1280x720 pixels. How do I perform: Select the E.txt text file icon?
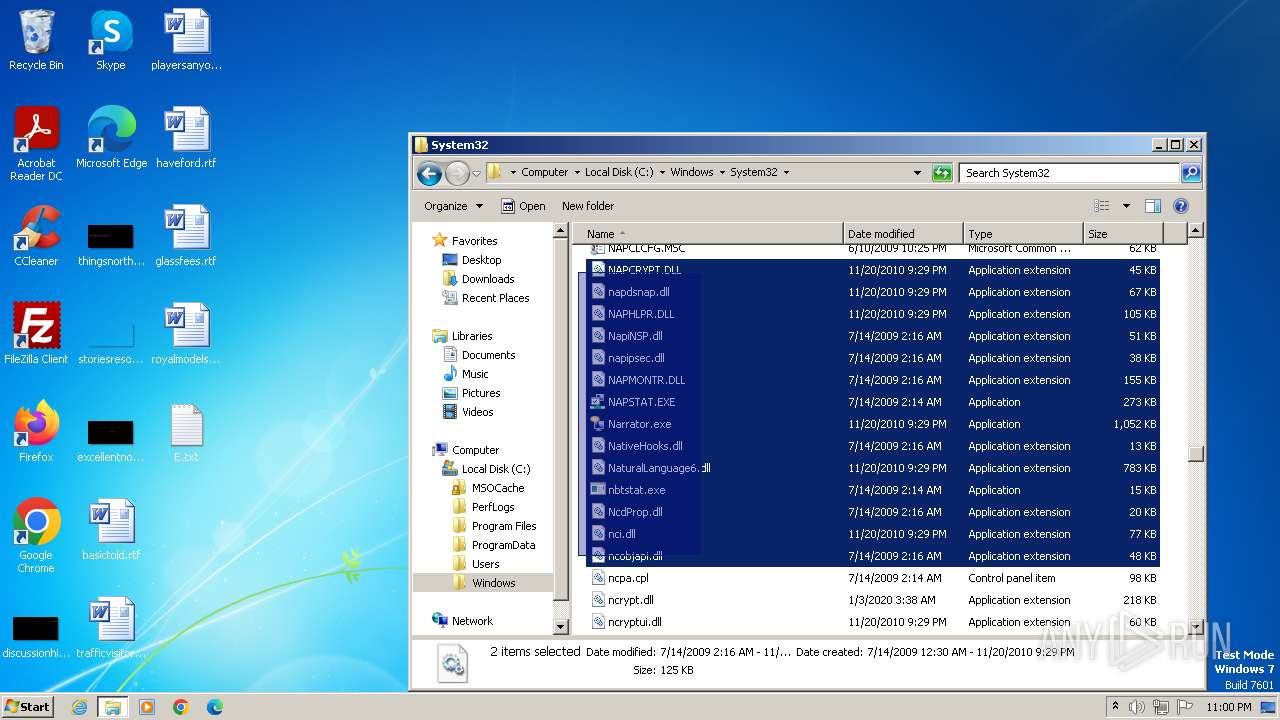186,432
